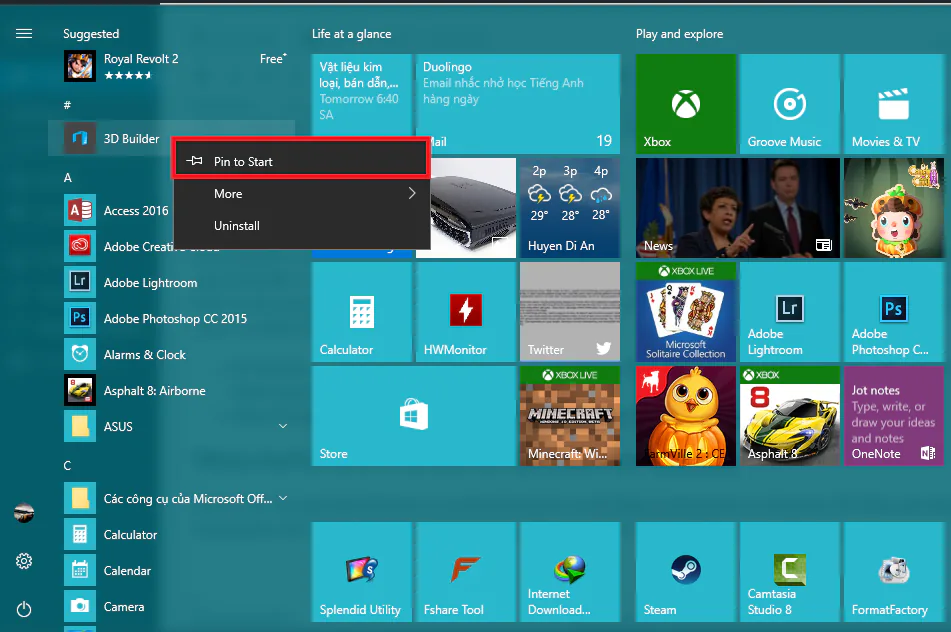Open the Các công cụ của Microsoft Office folder
This screenshot has width=951, height=632.
(x=175, y=499)
